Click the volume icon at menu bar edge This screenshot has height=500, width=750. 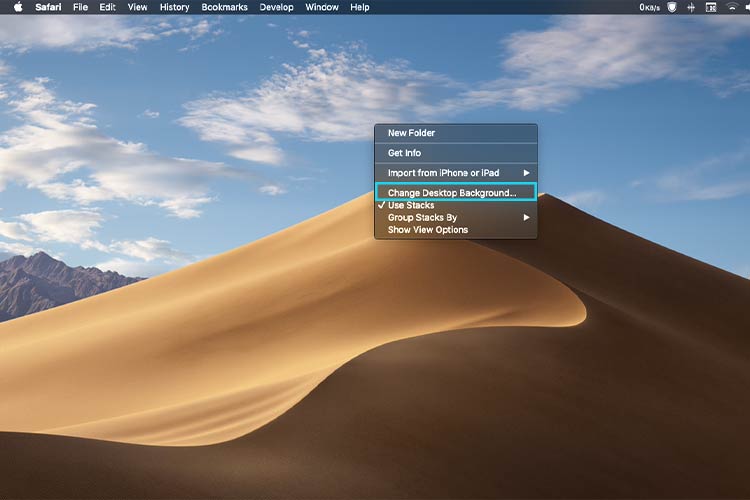tap(746, 7)
